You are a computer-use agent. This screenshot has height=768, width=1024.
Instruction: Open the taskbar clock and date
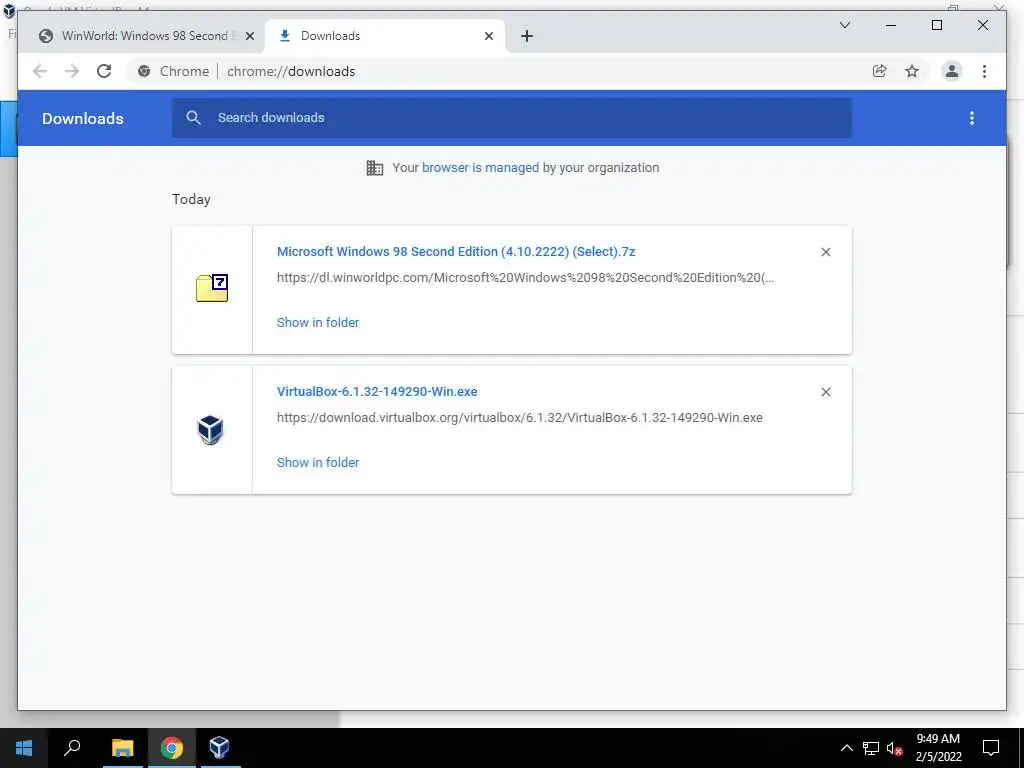(938, 748)
